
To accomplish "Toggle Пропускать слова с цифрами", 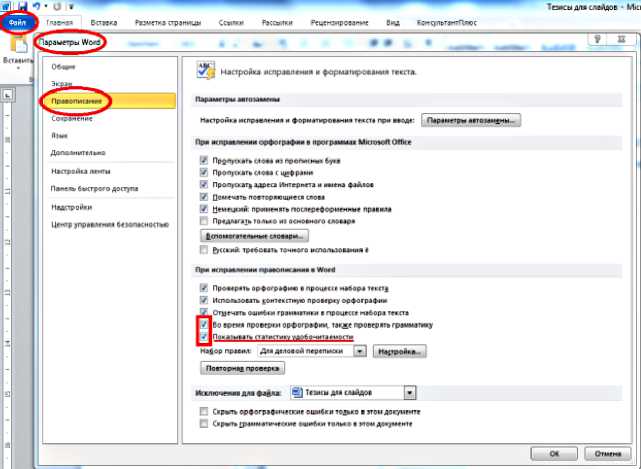I will tap(204, 173).
